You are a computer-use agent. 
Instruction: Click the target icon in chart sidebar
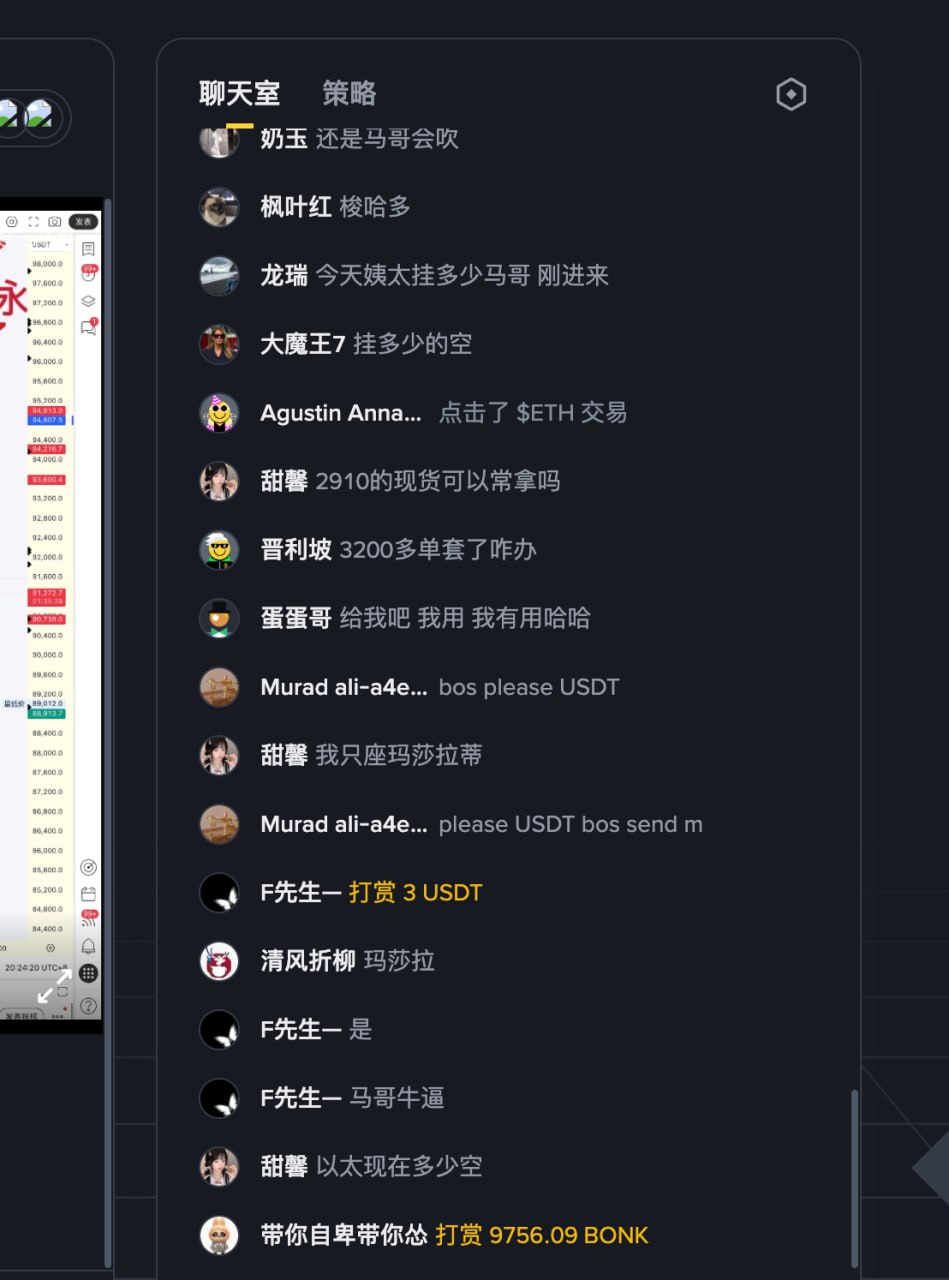[x=88, y=867]
